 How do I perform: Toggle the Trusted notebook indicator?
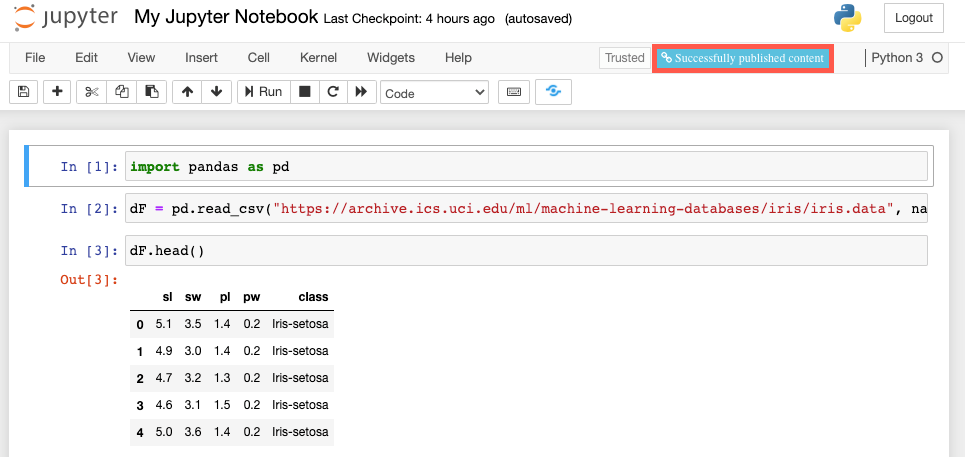click(624, 58)
